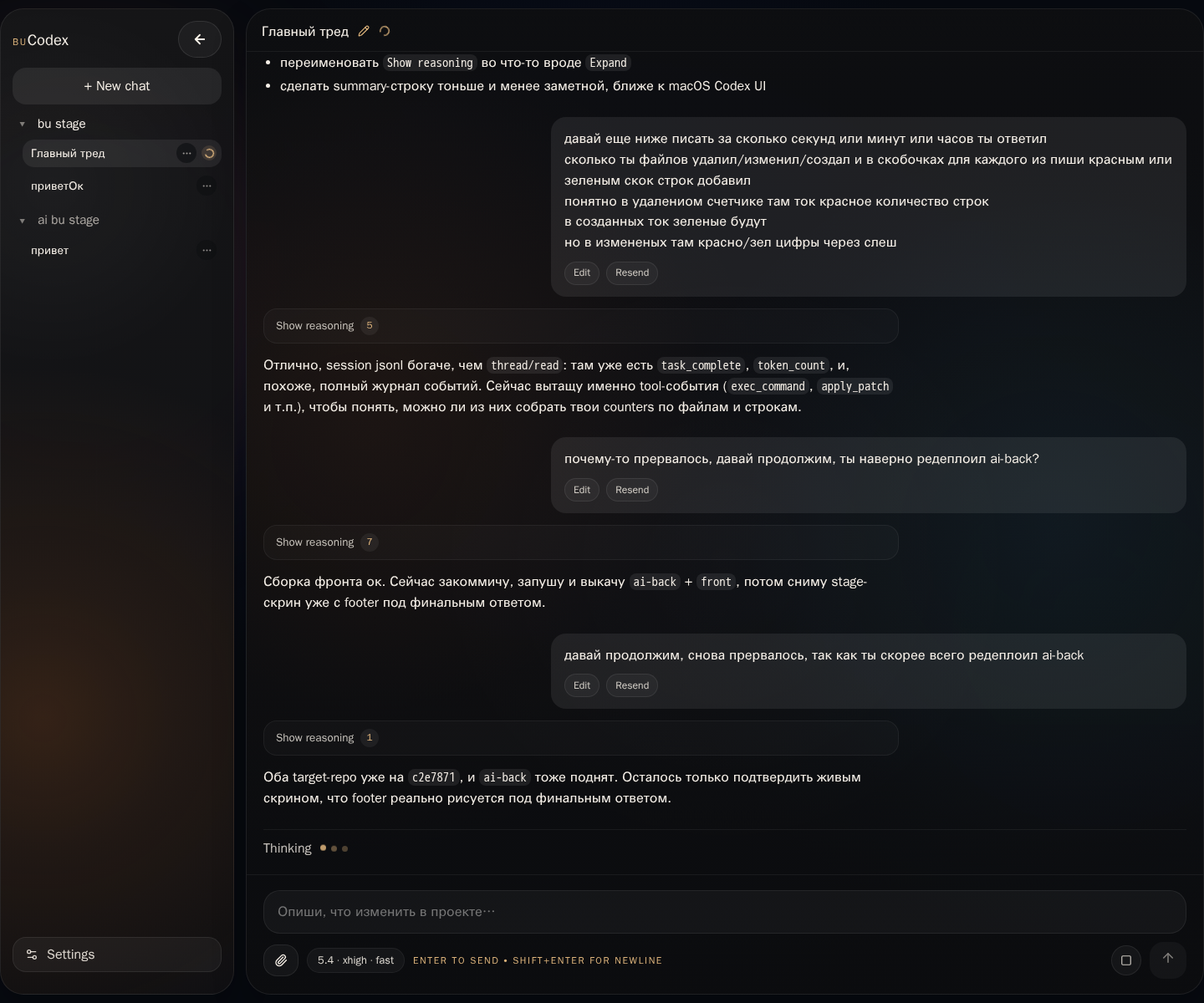Select the приветОк chat thread
This screenshot has height=1003, width=1204.
tap(58, 186)
